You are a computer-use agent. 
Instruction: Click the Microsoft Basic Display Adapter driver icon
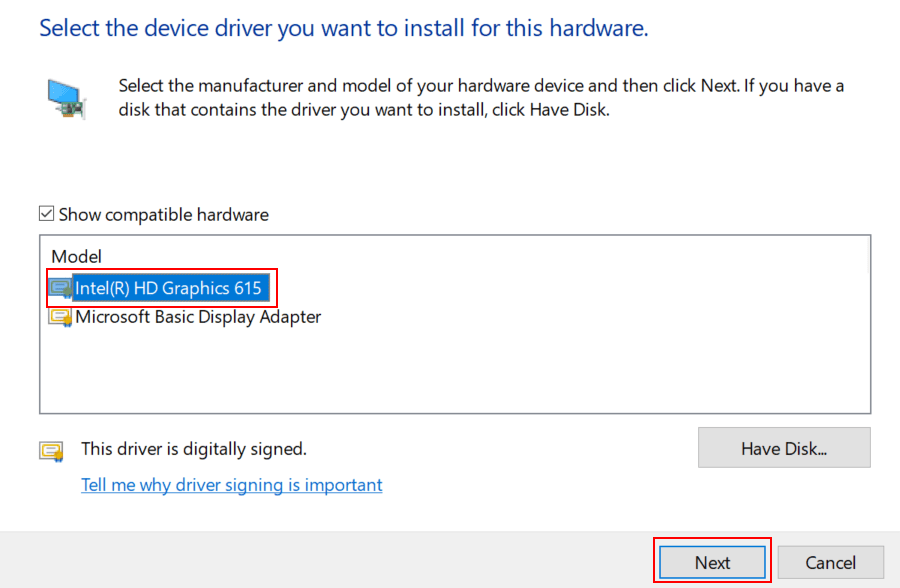click(61, 317)
